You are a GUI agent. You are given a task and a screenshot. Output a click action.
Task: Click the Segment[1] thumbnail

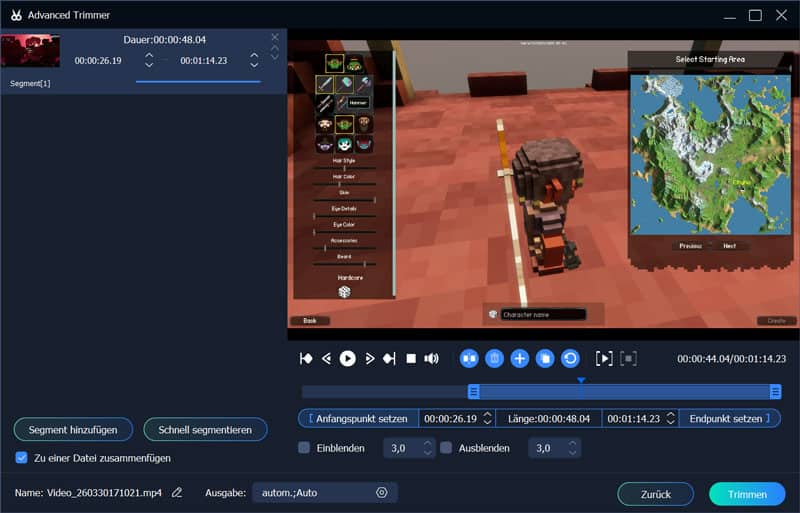[x=31, y=51]
